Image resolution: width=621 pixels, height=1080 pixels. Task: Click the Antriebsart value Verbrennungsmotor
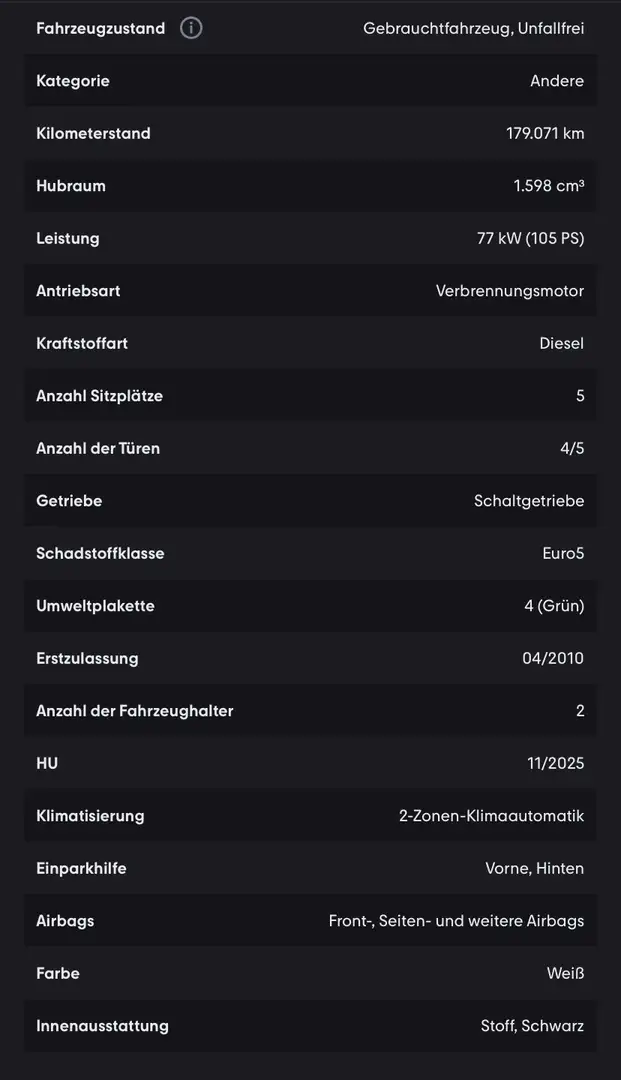(509, 291)
